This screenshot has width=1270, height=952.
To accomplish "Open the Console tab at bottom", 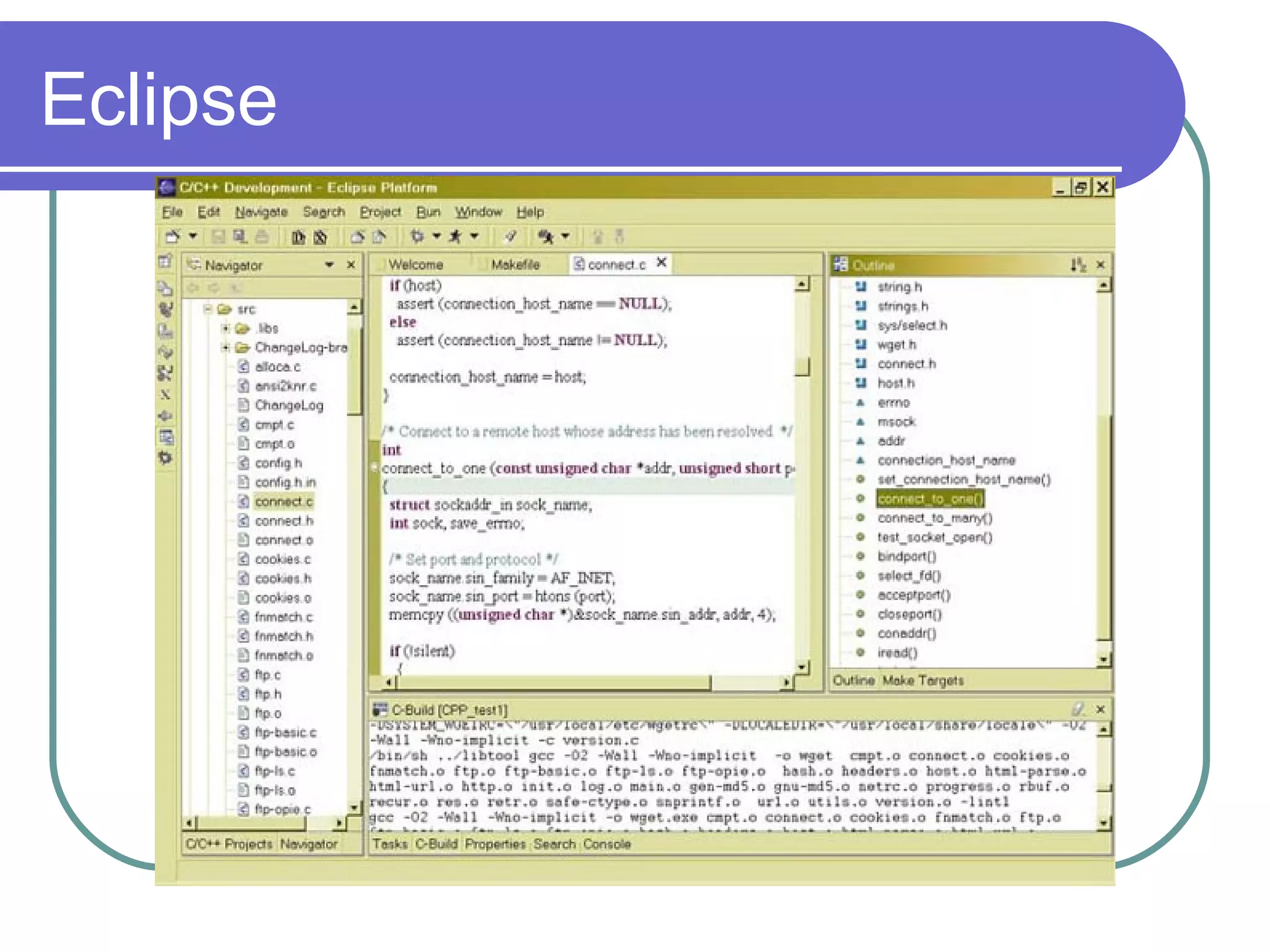I will [606, 844].
